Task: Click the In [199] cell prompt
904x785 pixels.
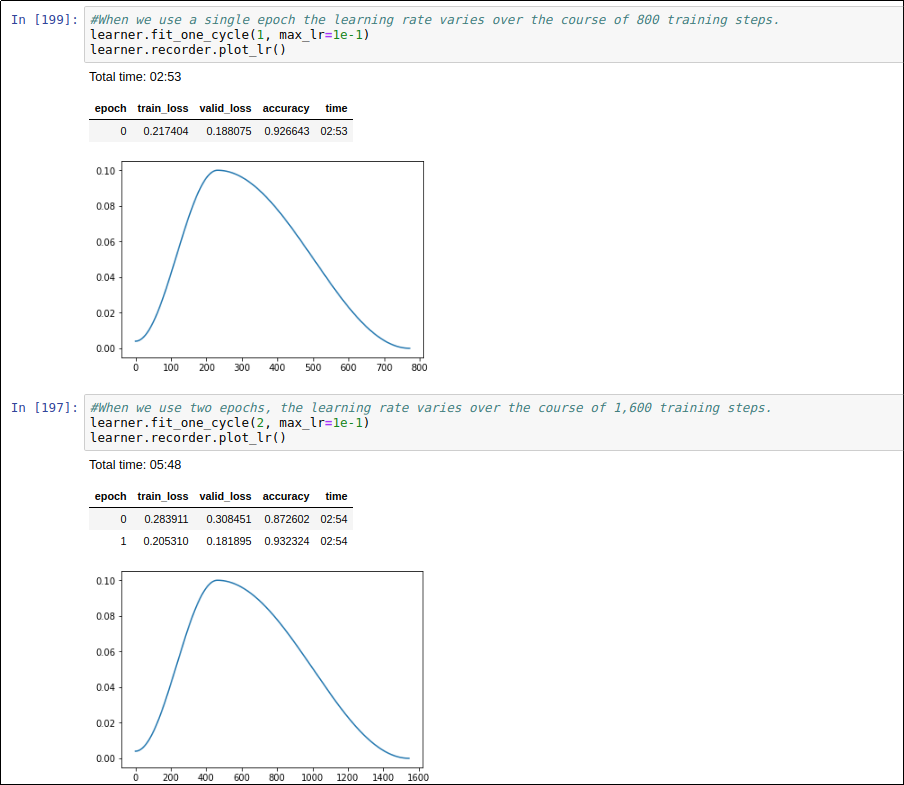Action: coord(44,20)
